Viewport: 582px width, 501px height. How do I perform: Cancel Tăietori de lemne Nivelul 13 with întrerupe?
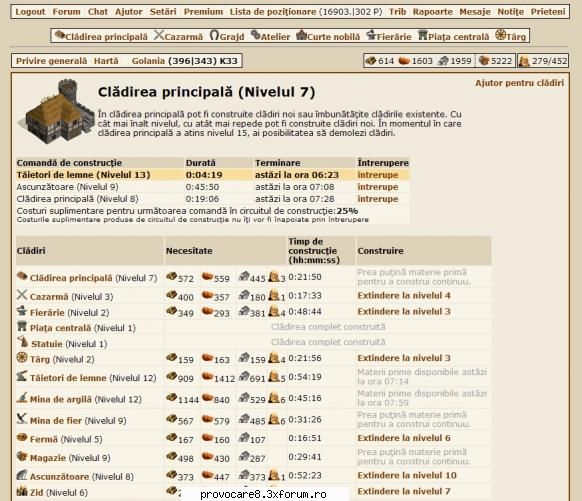click(x=377, y=175)
